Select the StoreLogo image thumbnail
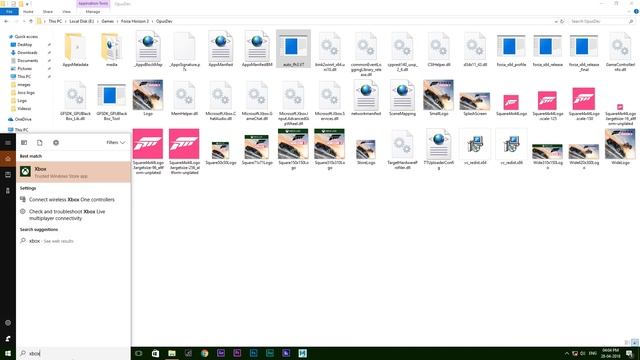This screenshot has height=360, width=640. 366,151
